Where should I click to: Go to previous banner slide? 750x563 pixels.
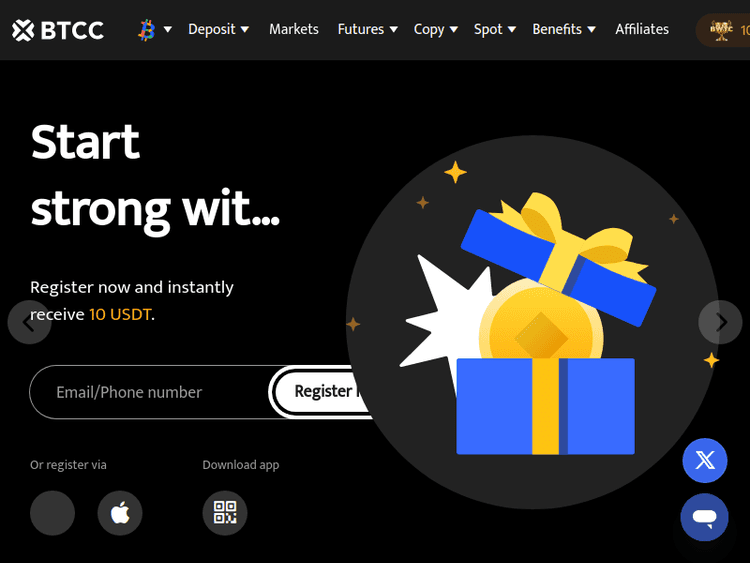pos(30,322)
